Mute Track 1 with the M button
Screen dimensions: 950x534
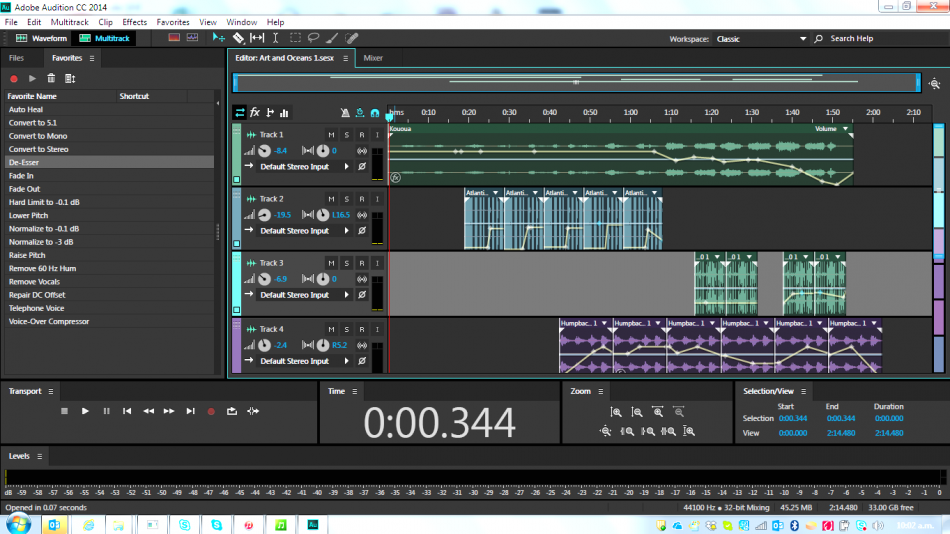tap(331, 135)
